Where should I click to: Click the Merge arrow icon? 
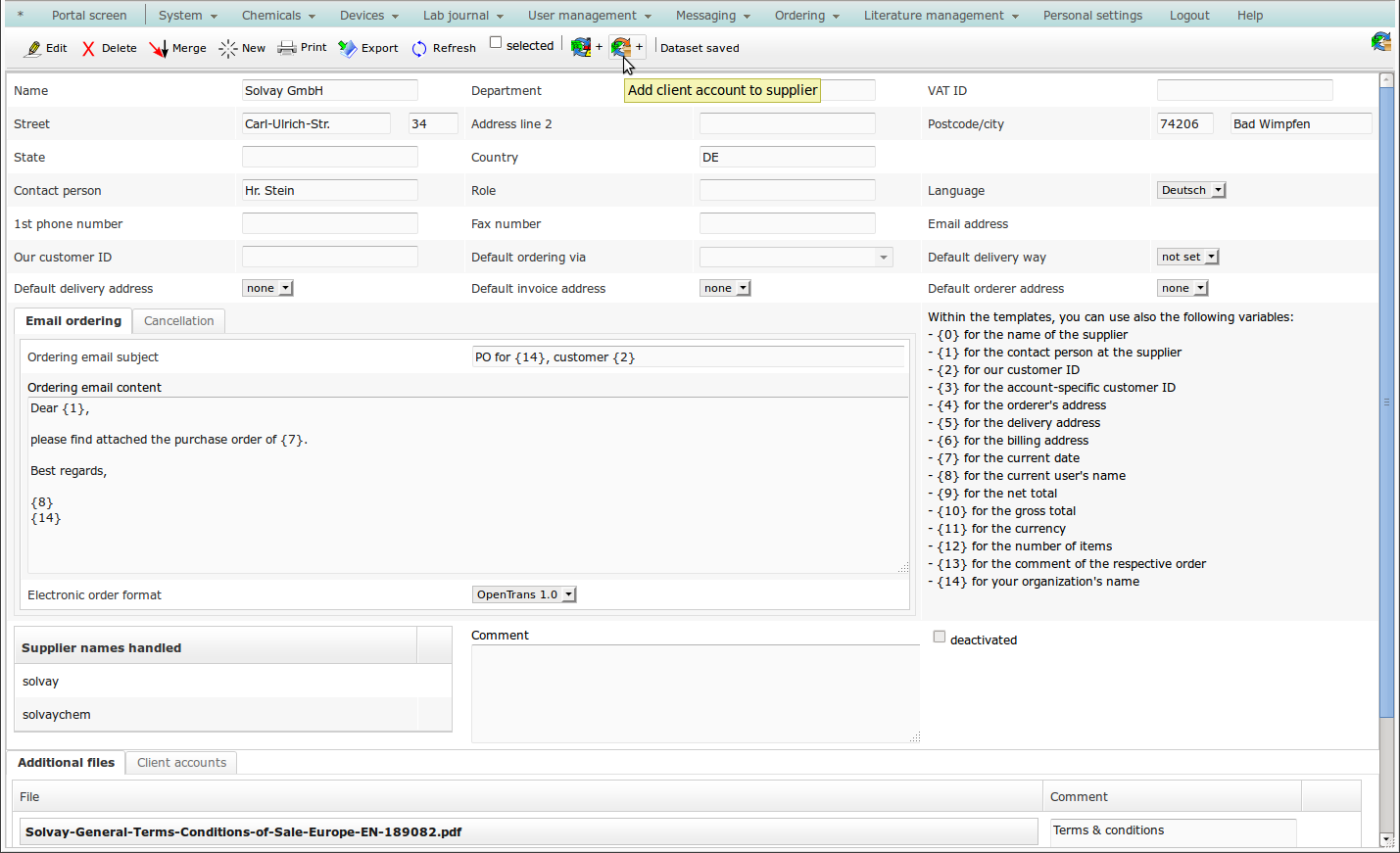click(x=158, y=48)
